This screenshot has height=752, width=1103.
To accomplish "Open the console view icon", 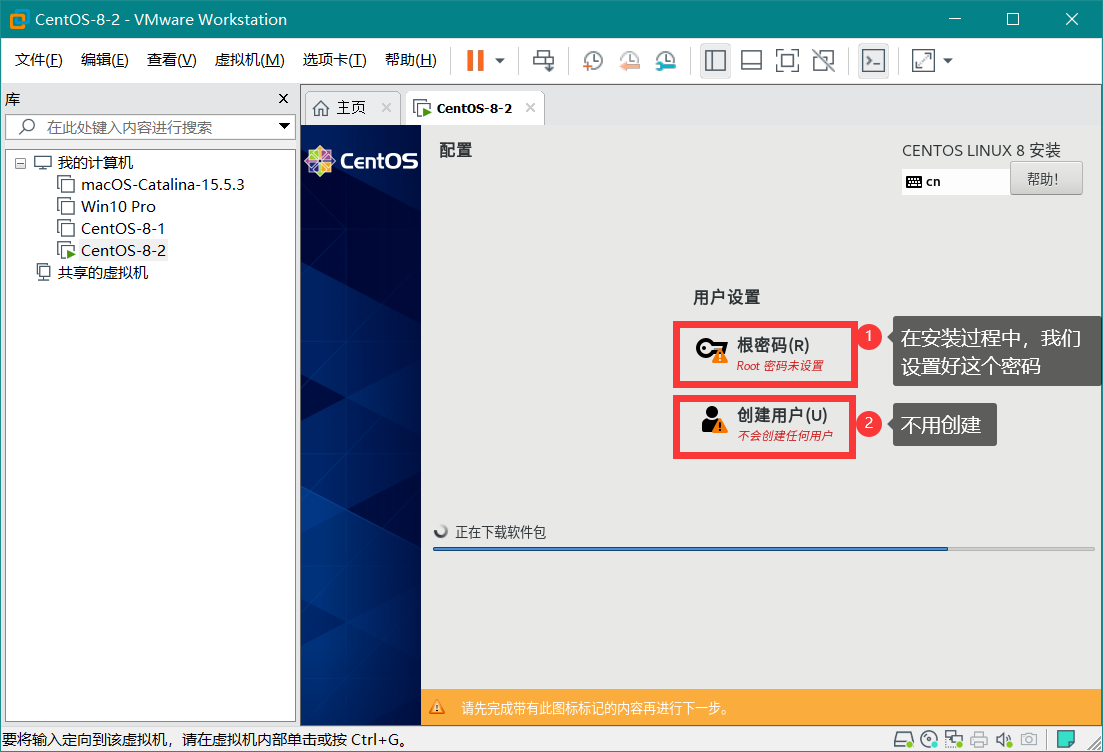I will click(x=873, y=61).
